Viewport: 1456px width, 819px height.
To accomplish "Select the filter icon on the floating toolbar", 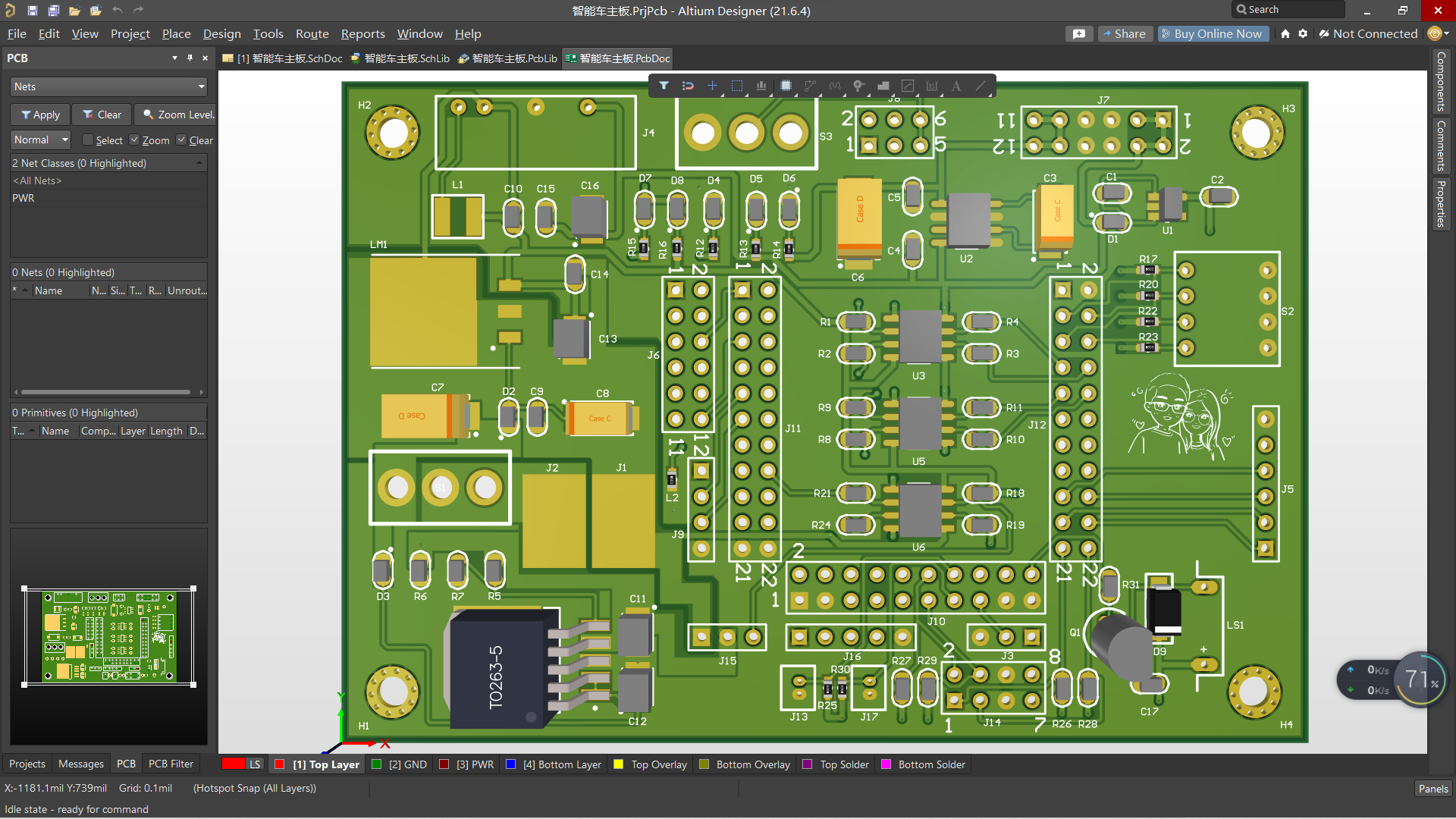I will pyautogui.click(x=664, y=86).
